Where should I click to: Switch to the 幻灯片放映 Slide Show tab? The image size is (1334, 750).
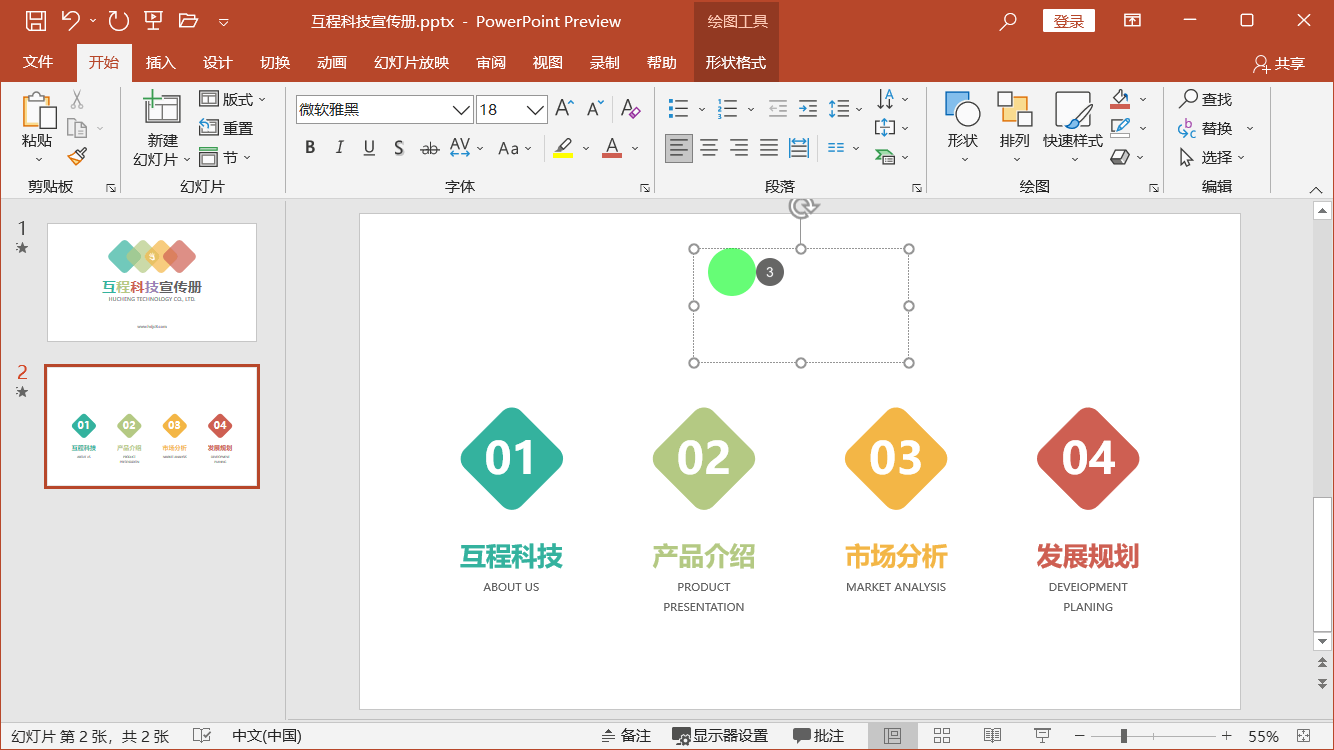[411, 62]
